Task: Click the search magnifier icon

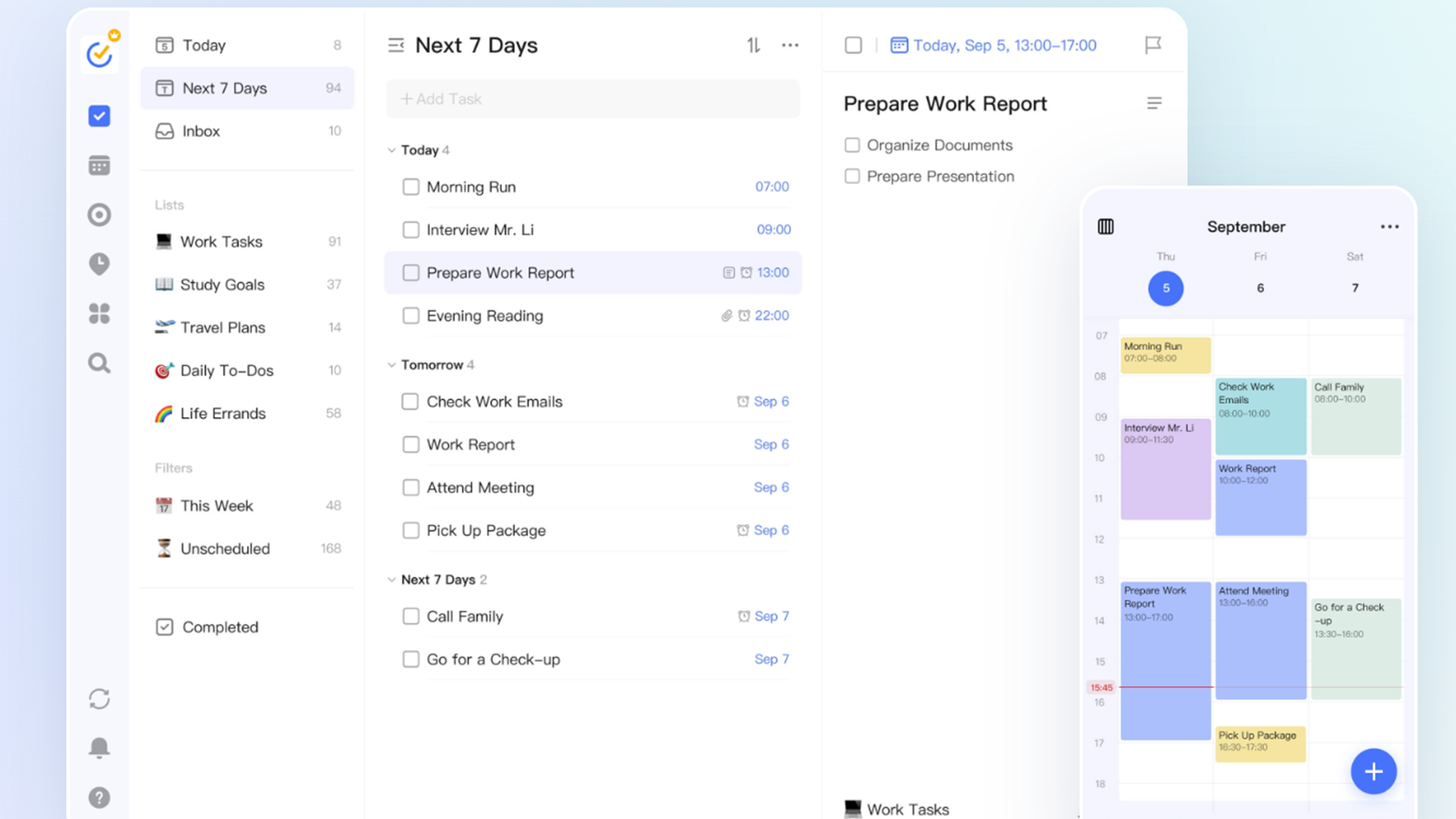Action: point(99,363)
